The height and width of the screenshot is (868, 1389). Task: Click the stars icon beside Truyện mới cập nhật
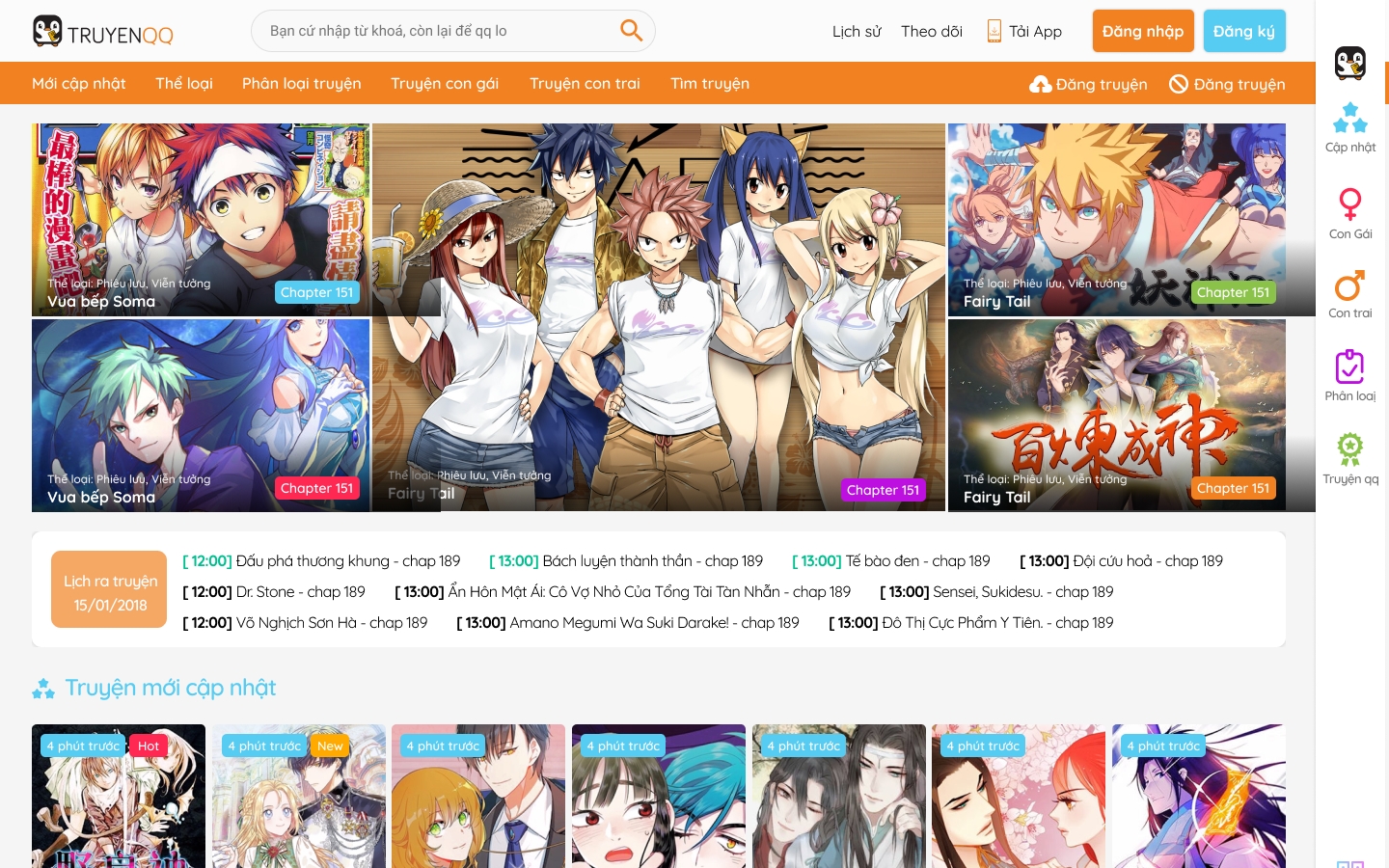tap(43, 689)
